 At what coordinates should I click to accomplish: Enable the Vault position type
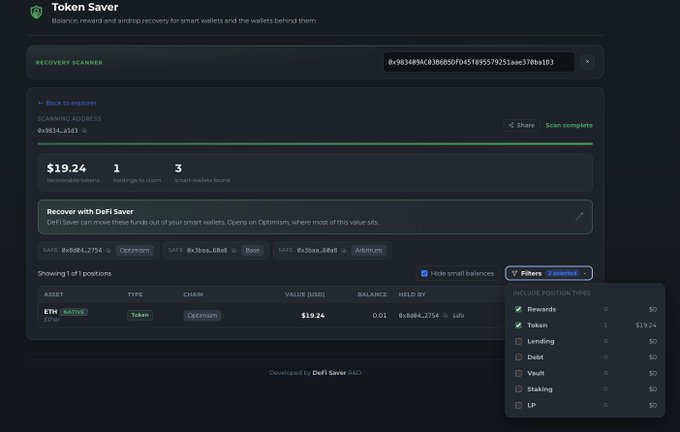click(x=518, y=373)
